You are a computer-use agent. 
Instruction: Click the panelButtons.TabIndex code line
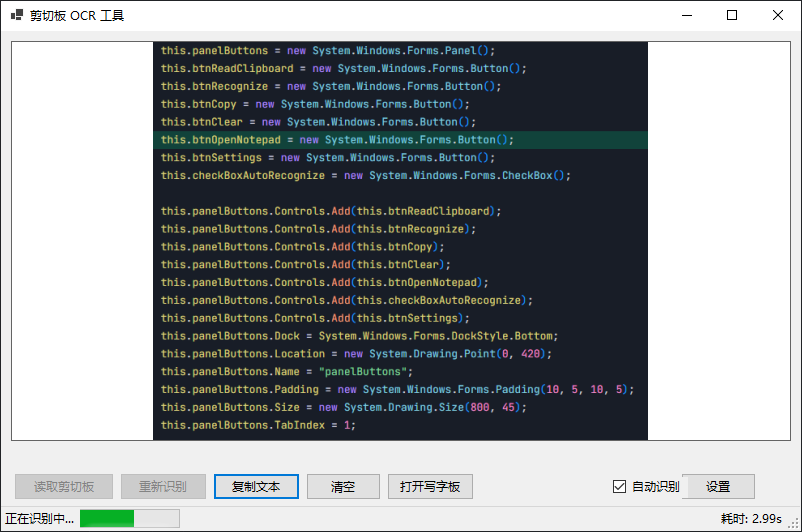(x=258, y=426)
